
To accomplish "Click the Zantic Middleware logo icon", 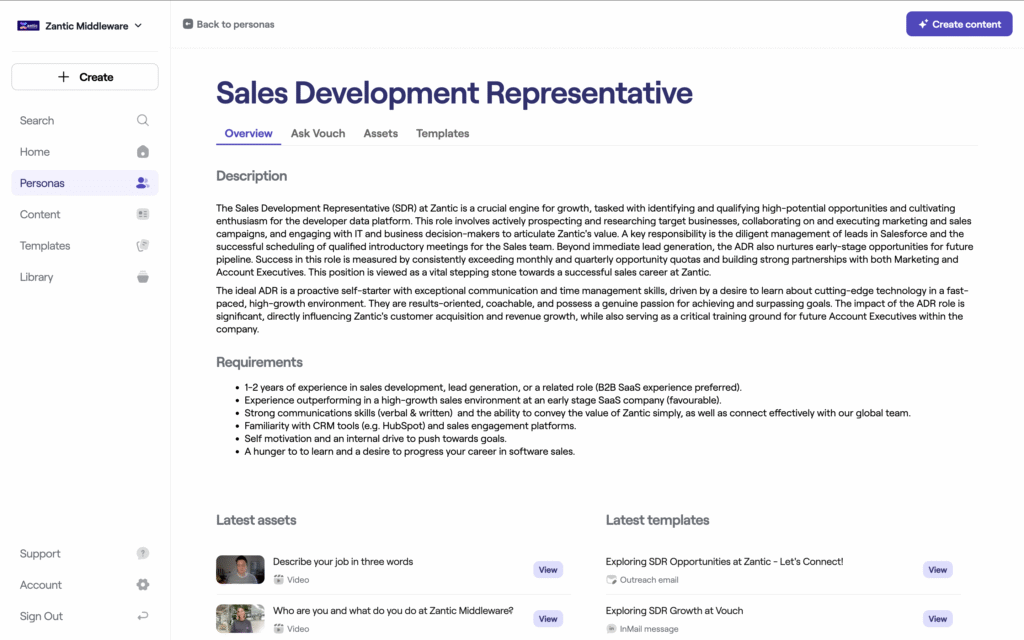I will [28, 25].
